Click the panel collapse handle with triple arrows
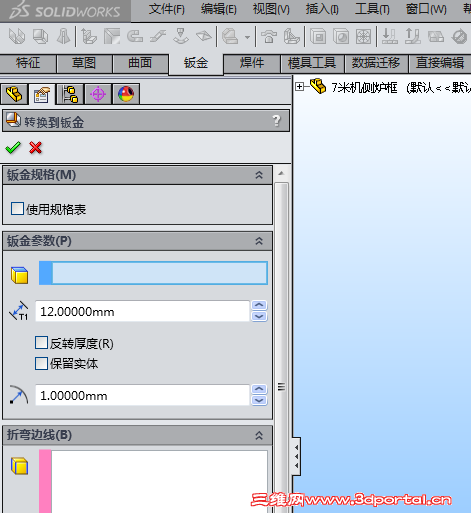 (x=296, y=456)
